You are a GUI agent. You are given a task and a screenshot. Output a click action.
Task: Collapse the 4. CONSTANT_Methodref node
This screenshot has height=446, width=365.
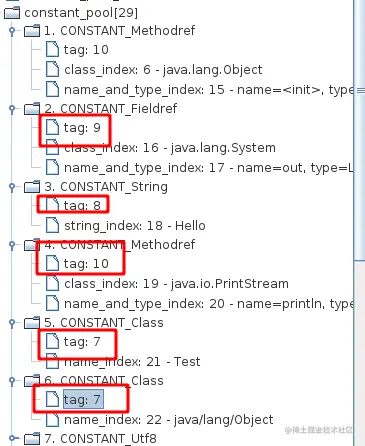pyautogui.click(x=12, y=245)
